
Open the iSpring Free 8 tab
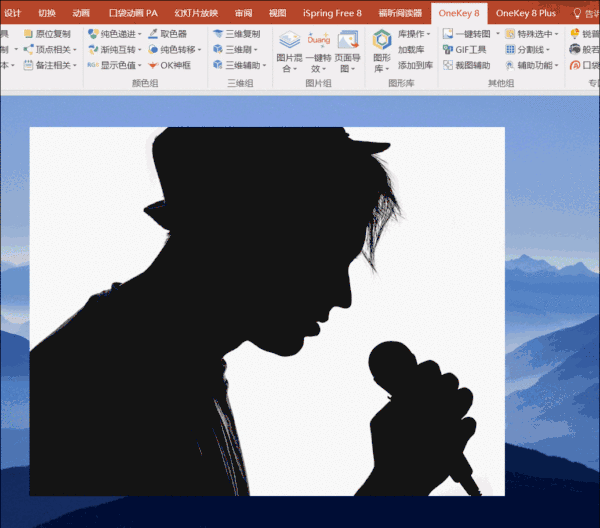[x=332, y=13]
